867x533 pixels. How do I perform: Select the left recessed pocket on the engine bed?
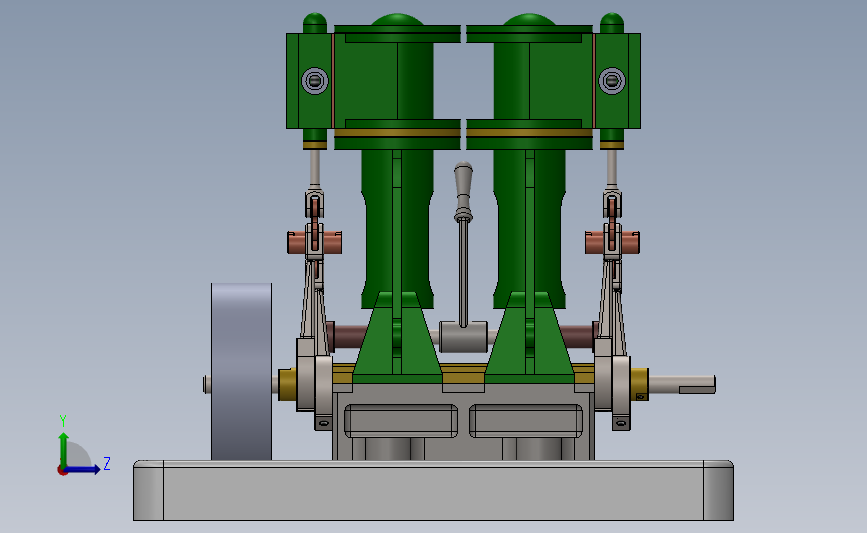coord(401,421)
